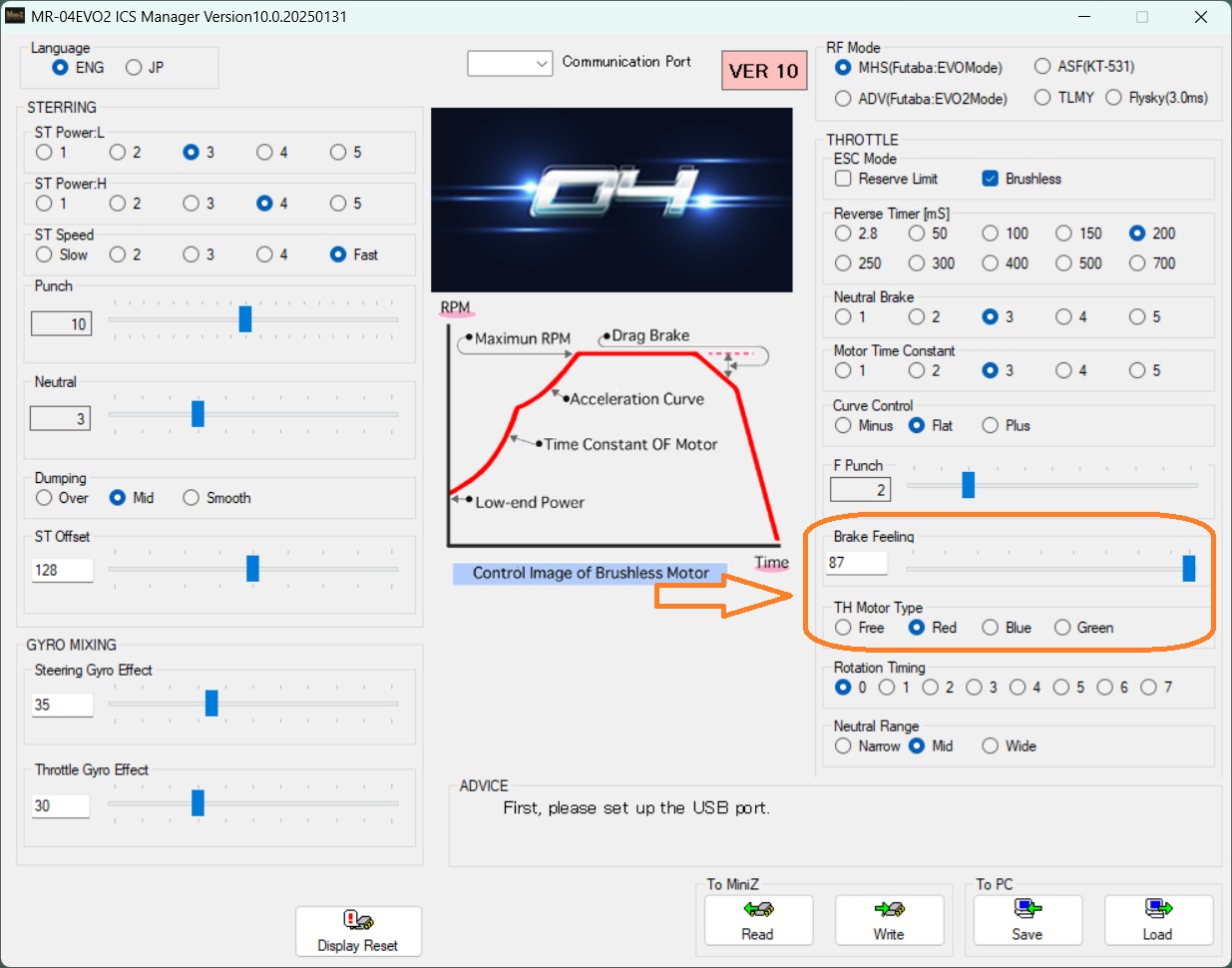The image size is (1232, 968).
Task: Click the Write to MiniZ icon button
Action: pos(889,919)
